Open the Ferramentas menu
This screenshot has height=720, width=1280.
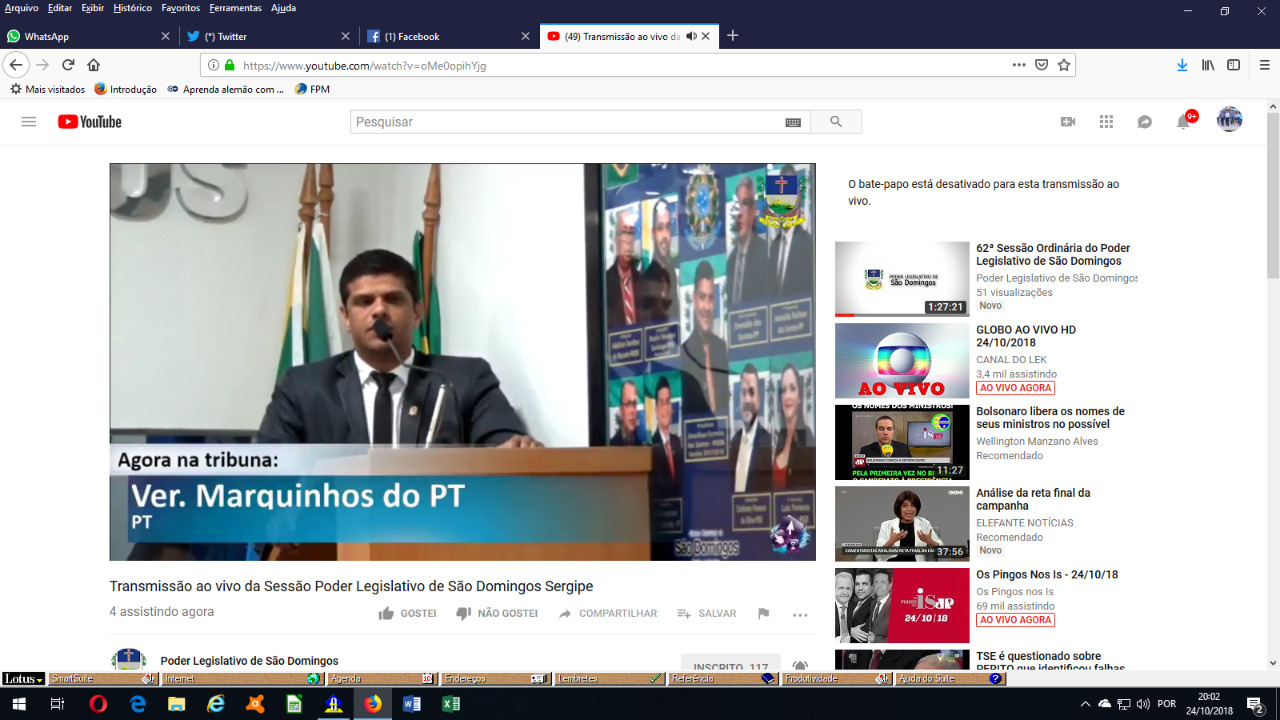coord(236,8)
